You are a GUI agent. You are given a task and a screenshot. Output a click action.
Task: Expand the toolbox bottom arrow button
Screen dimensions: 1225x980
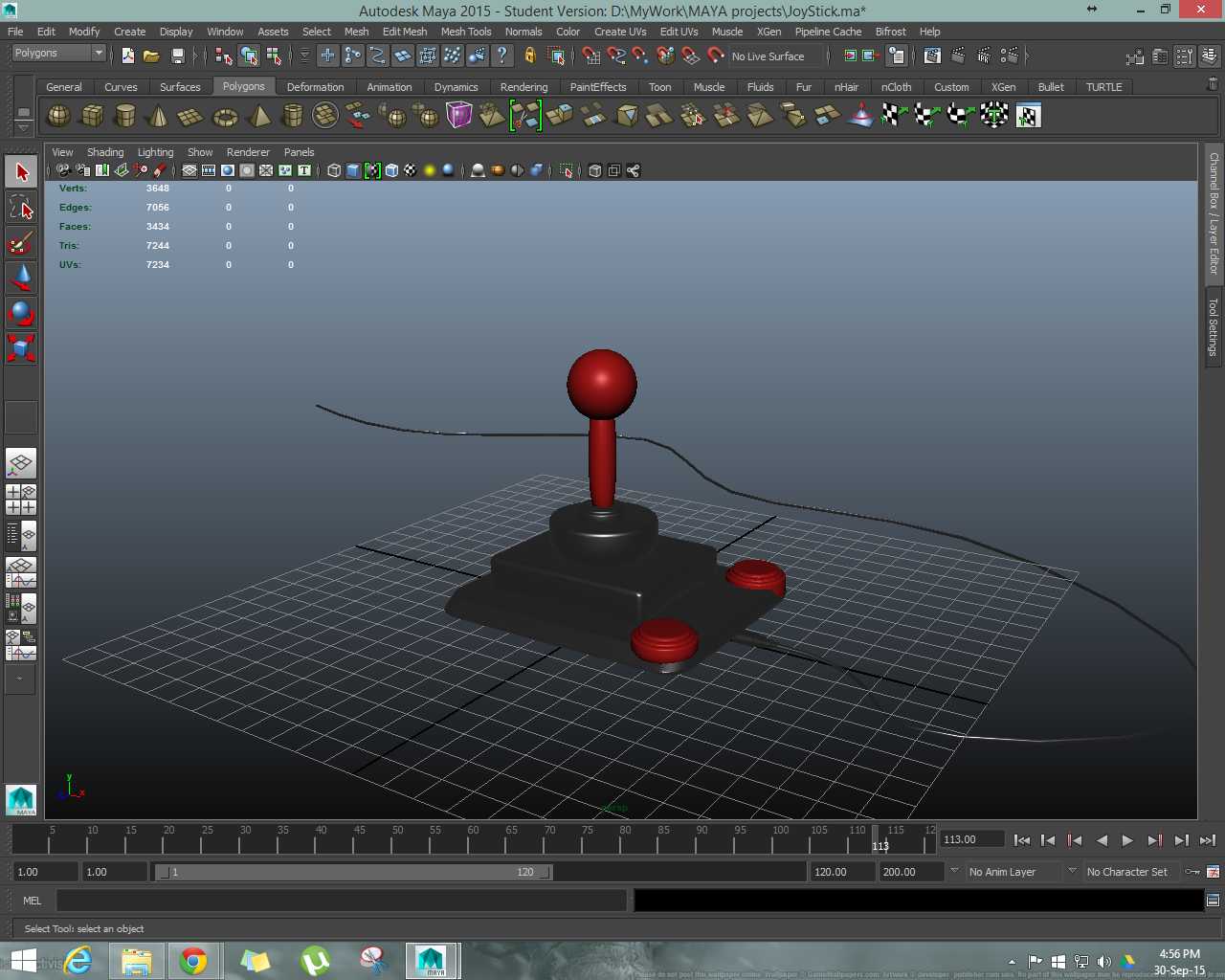pyautogui.click(x=20, y=679)
